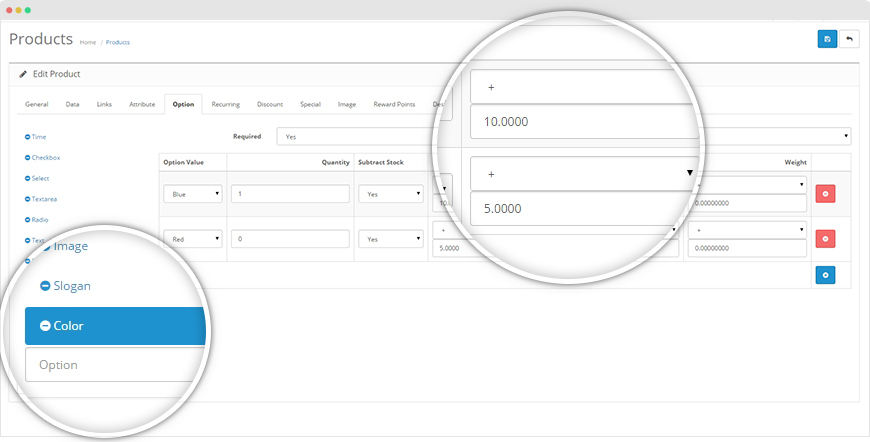Open the Reward Points tab
Viewport: 870px width, 442px height.
pyautogui.click(x=394, y=104)
